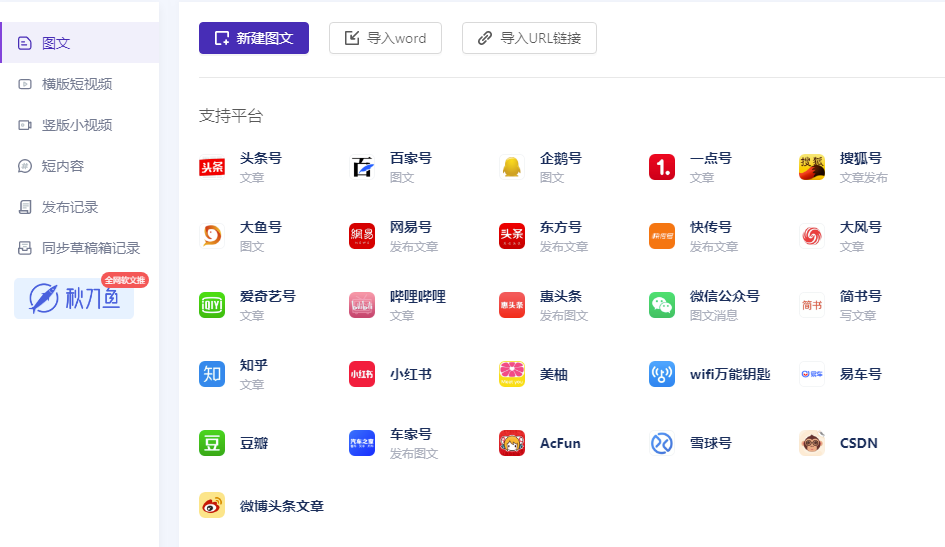Click the 头条号 platform icon
Image resolution: width=945 pixels, height=547 pixels.
click(x=212, y=167)
